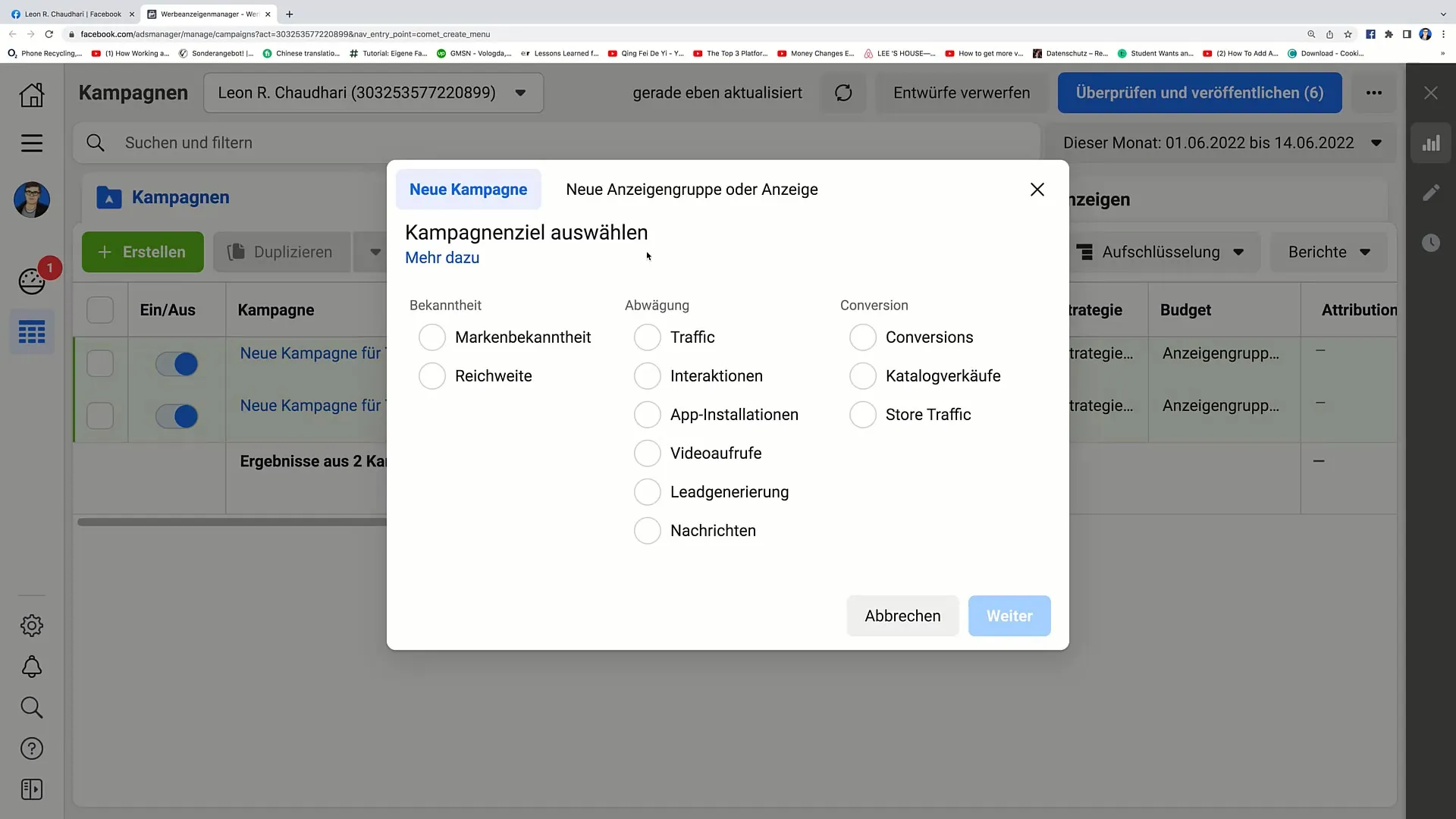Expand Überprüfen und veröffentlichen dropdown

coord(1375,93)
